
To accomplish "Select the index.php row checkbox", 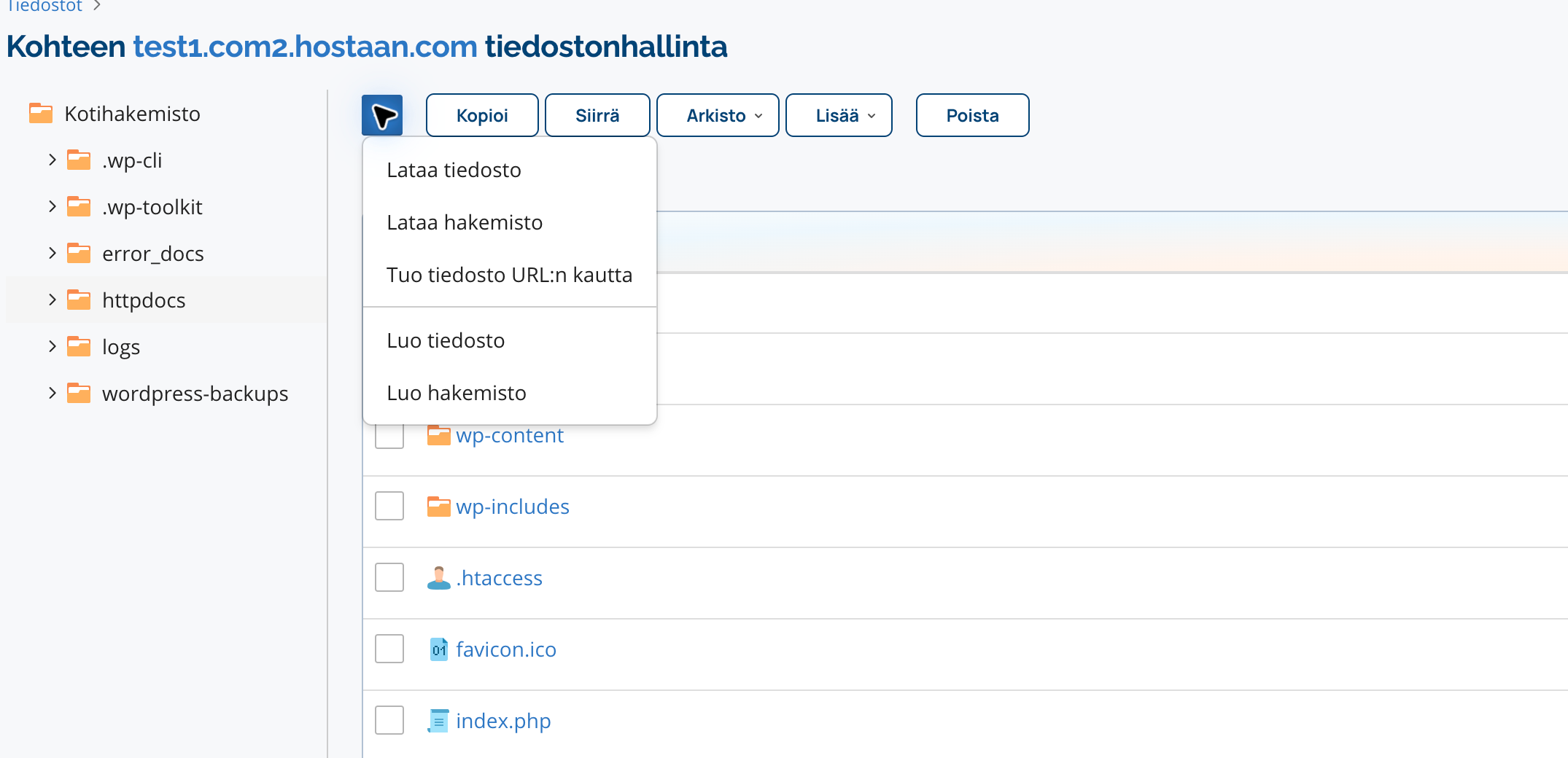I will click(x=389, y=720).
